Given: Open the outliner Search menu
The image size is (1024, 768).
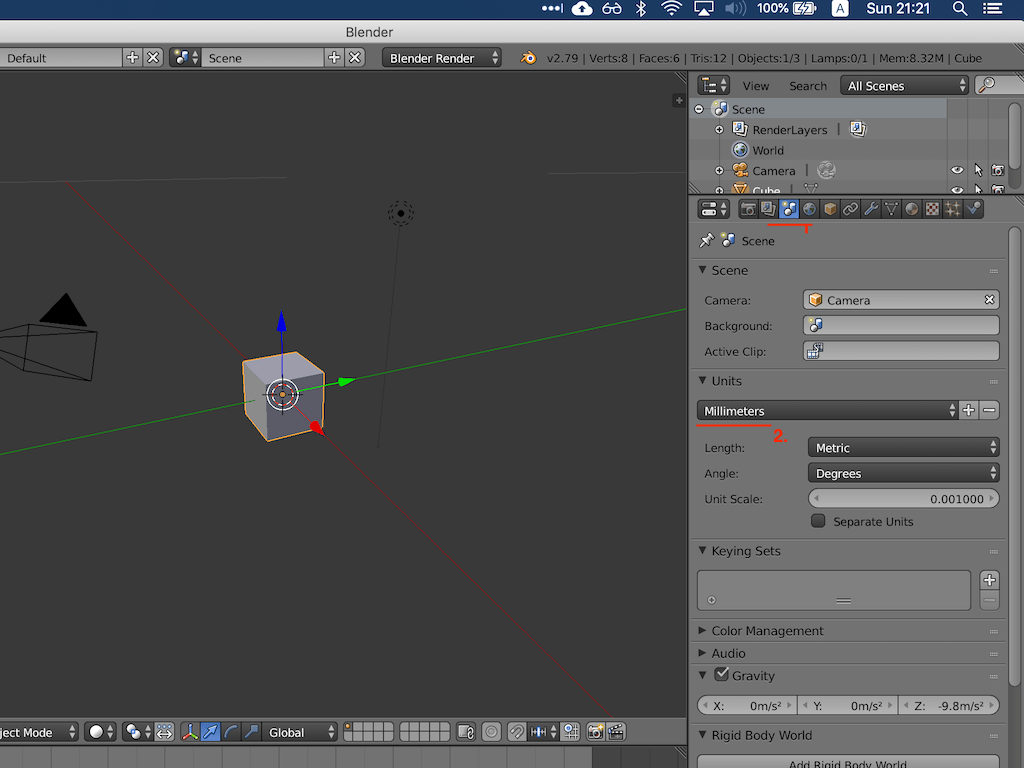Looking at the screenshot, I should click(808, 86).
